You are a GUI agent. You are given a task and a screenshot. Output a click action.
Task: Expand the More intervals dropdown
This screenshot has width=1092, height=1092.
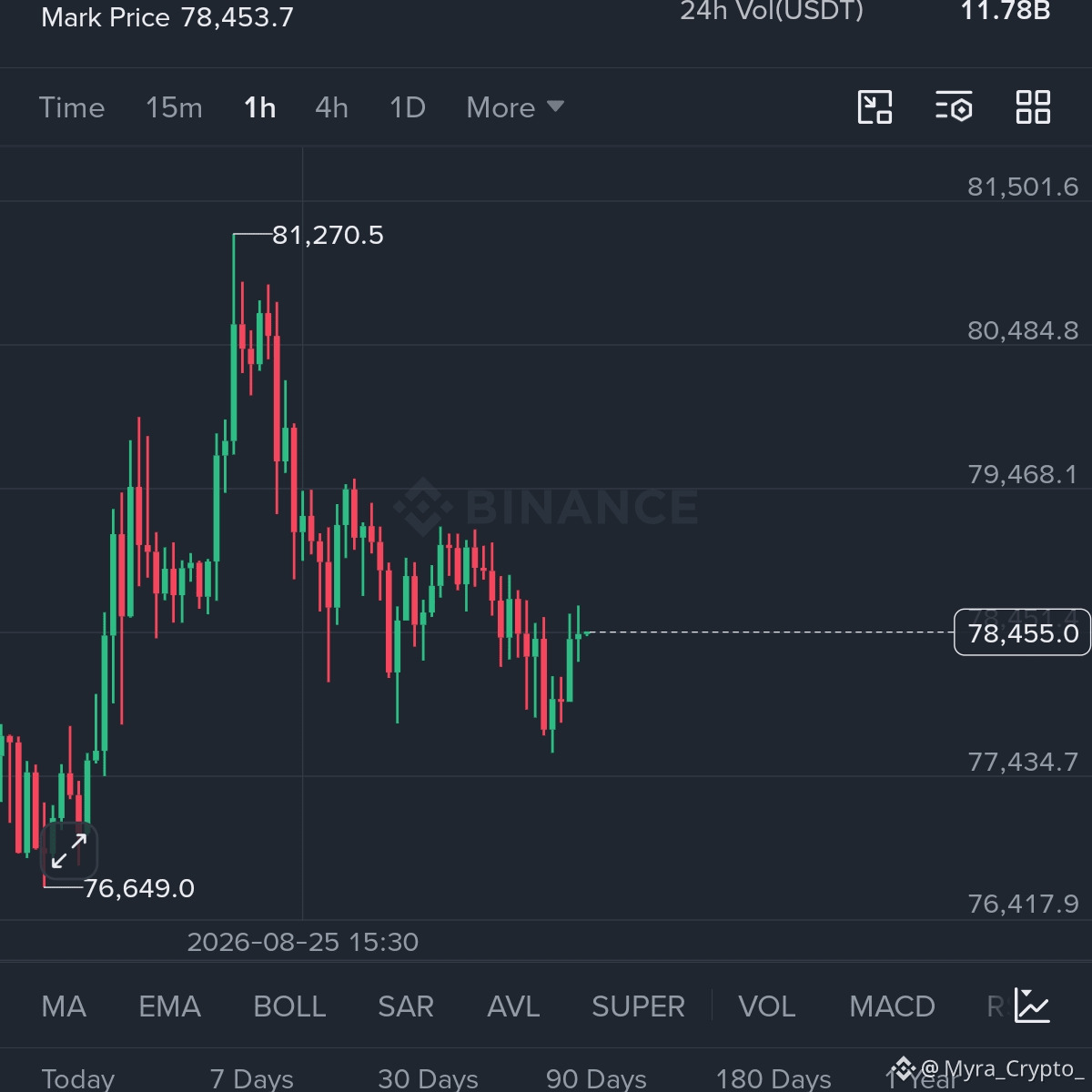(515, 107)
